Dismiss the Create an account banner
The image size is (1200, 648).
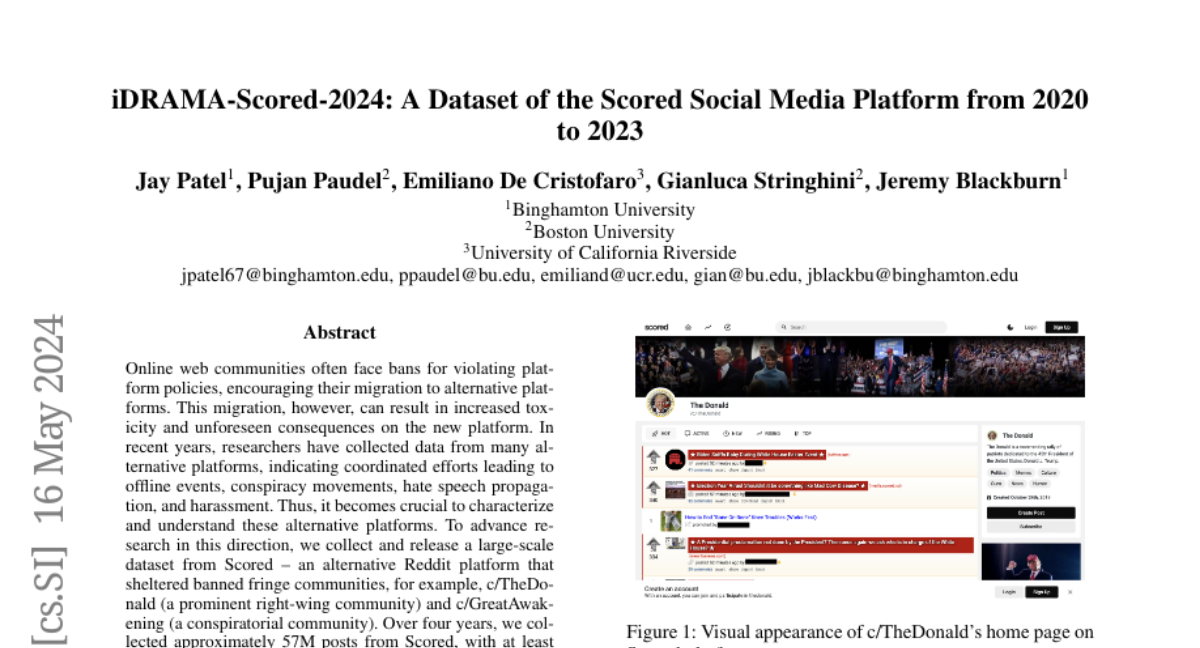click(1070, 591)
